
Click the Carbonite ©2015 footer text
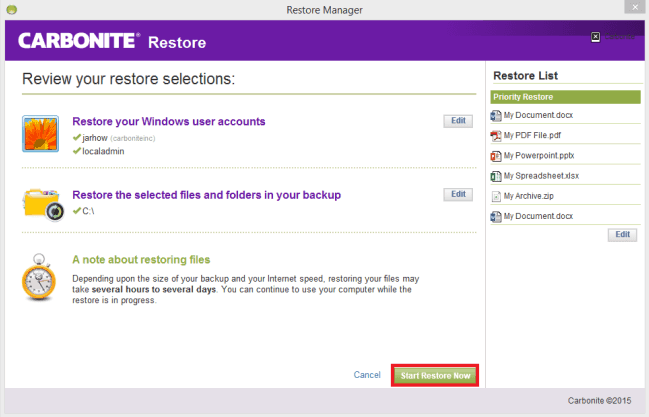[x=599, y=400]
